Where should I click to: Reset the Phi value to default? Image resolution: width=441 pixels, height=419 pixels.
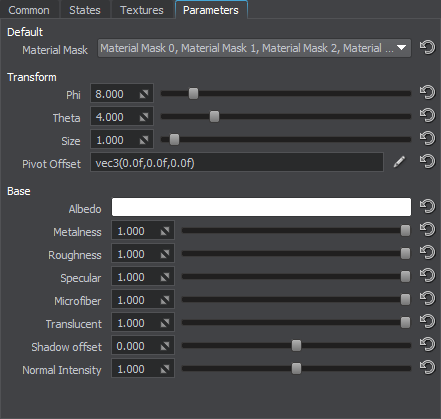427,92
